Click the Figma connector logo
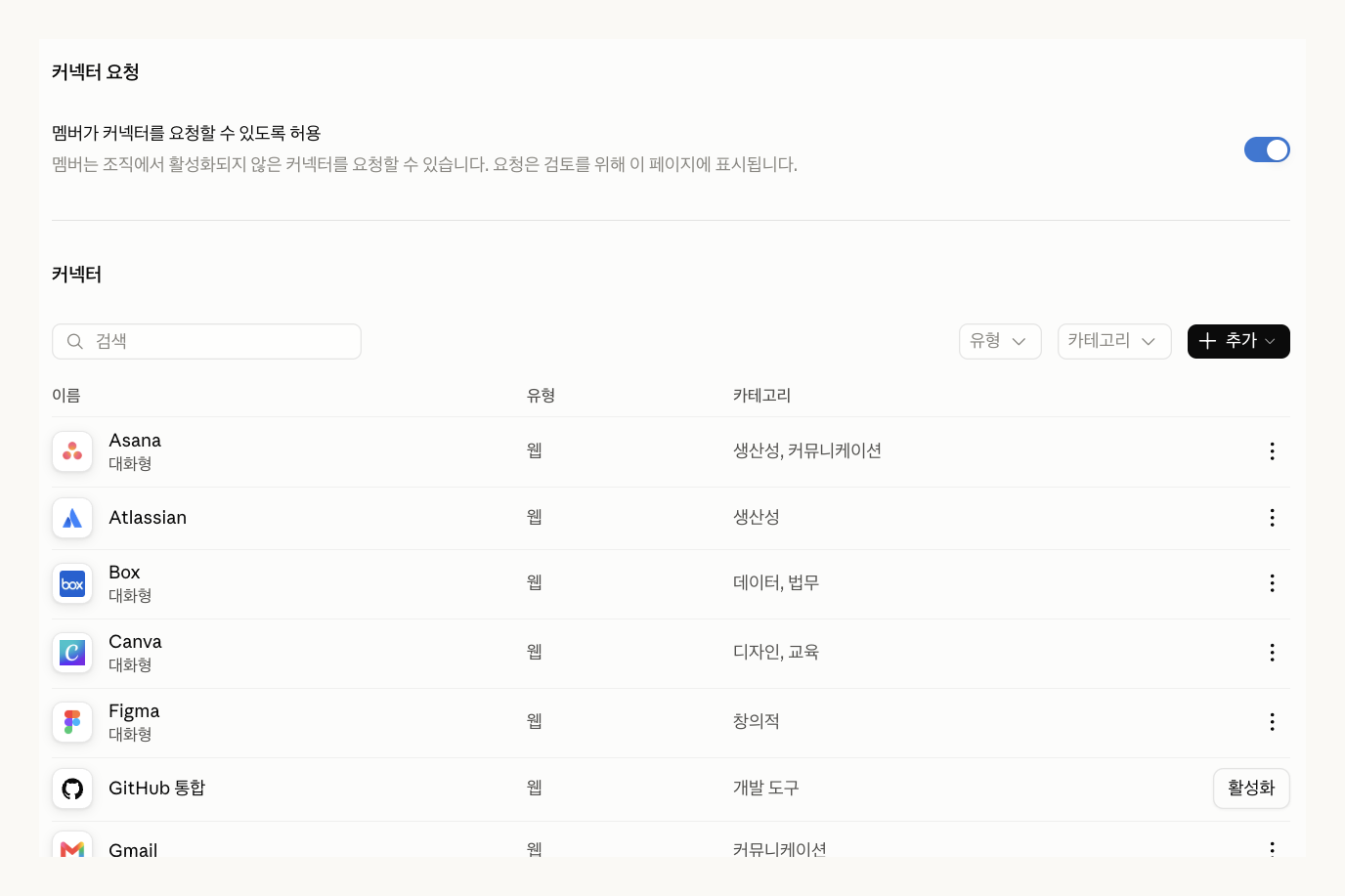 (x=72, y=722)
